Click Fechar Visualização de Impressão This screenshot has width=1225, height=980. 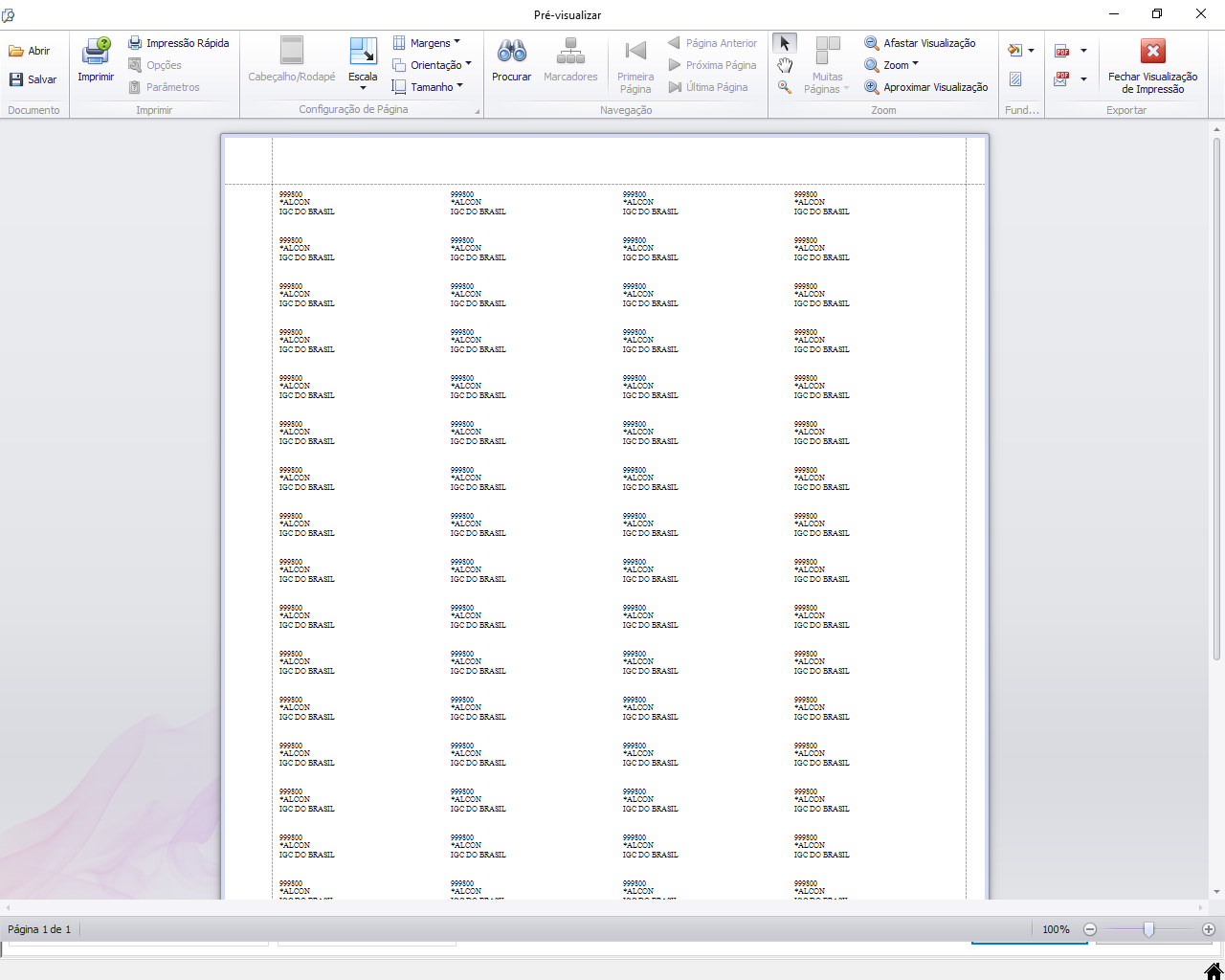pyautogui.click(x=1152, y=65)
